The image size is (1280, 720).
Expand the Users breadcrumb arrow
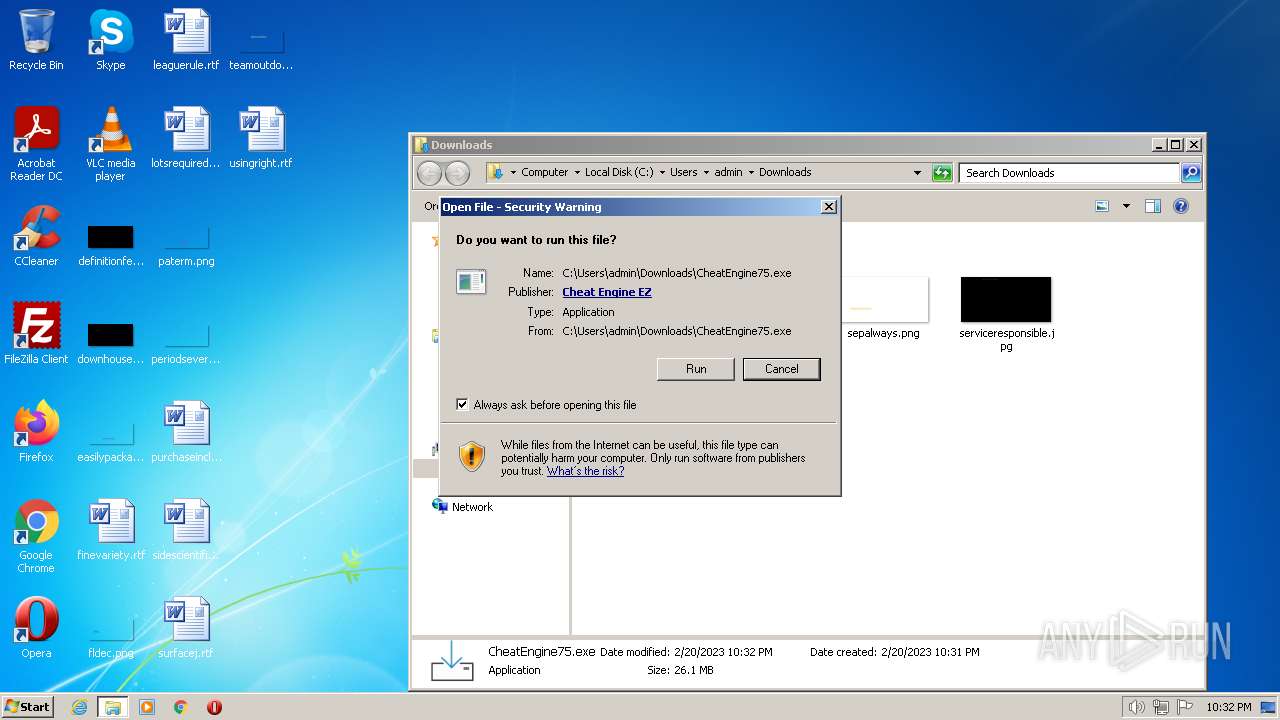706,173
